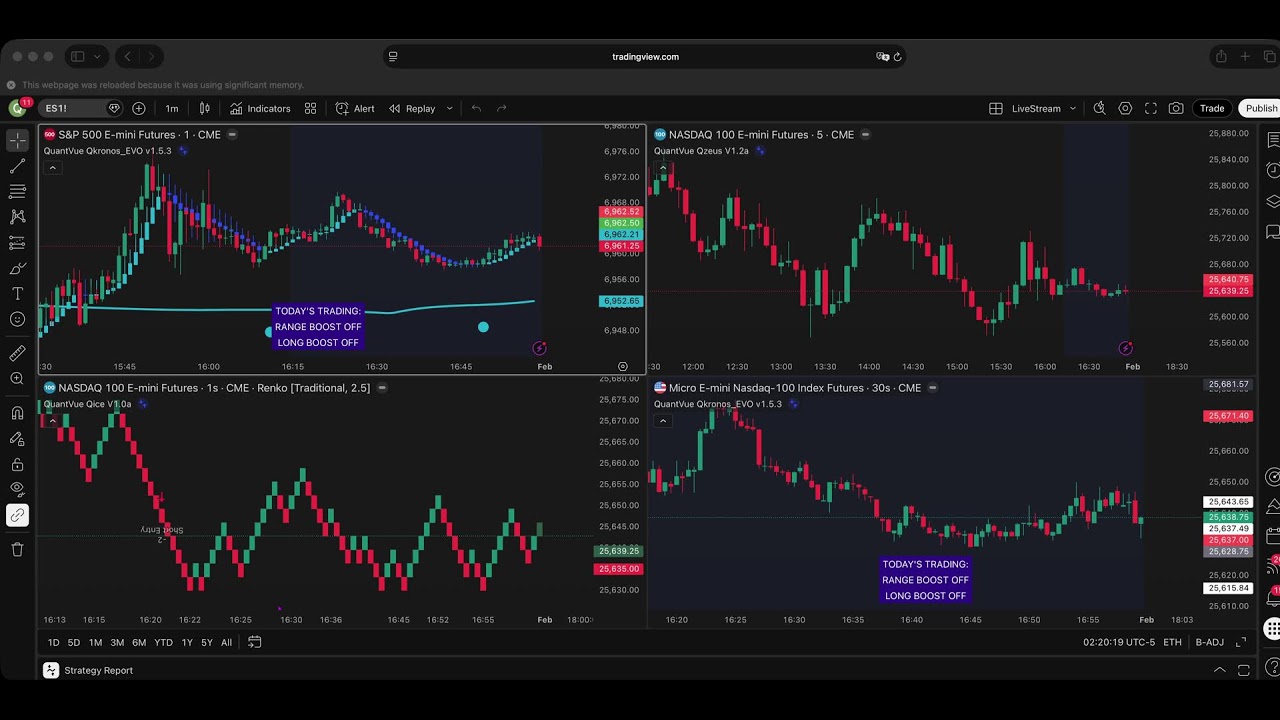The image size is (1280, 720).
Task: Click the maximize chart icon beside B-ADJ
Action: 1241,642
